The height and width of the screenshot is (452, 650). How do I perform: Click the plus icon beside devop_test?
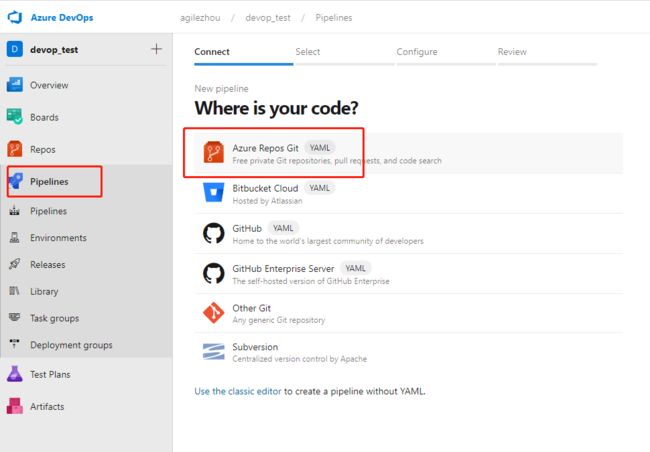156,49
